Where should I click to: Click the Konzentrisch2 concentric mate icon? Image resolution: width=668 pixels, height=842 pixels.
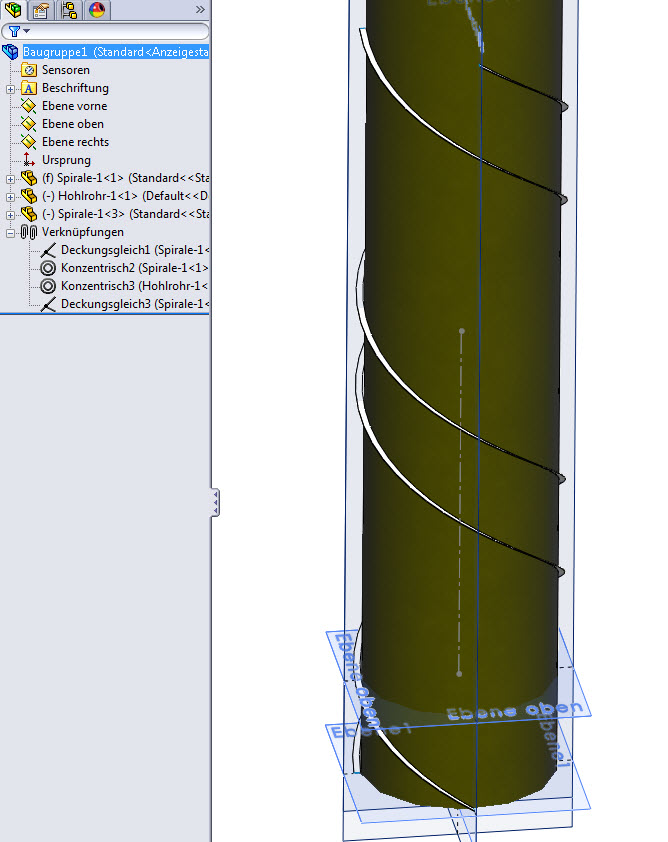[x=48, y=268]
